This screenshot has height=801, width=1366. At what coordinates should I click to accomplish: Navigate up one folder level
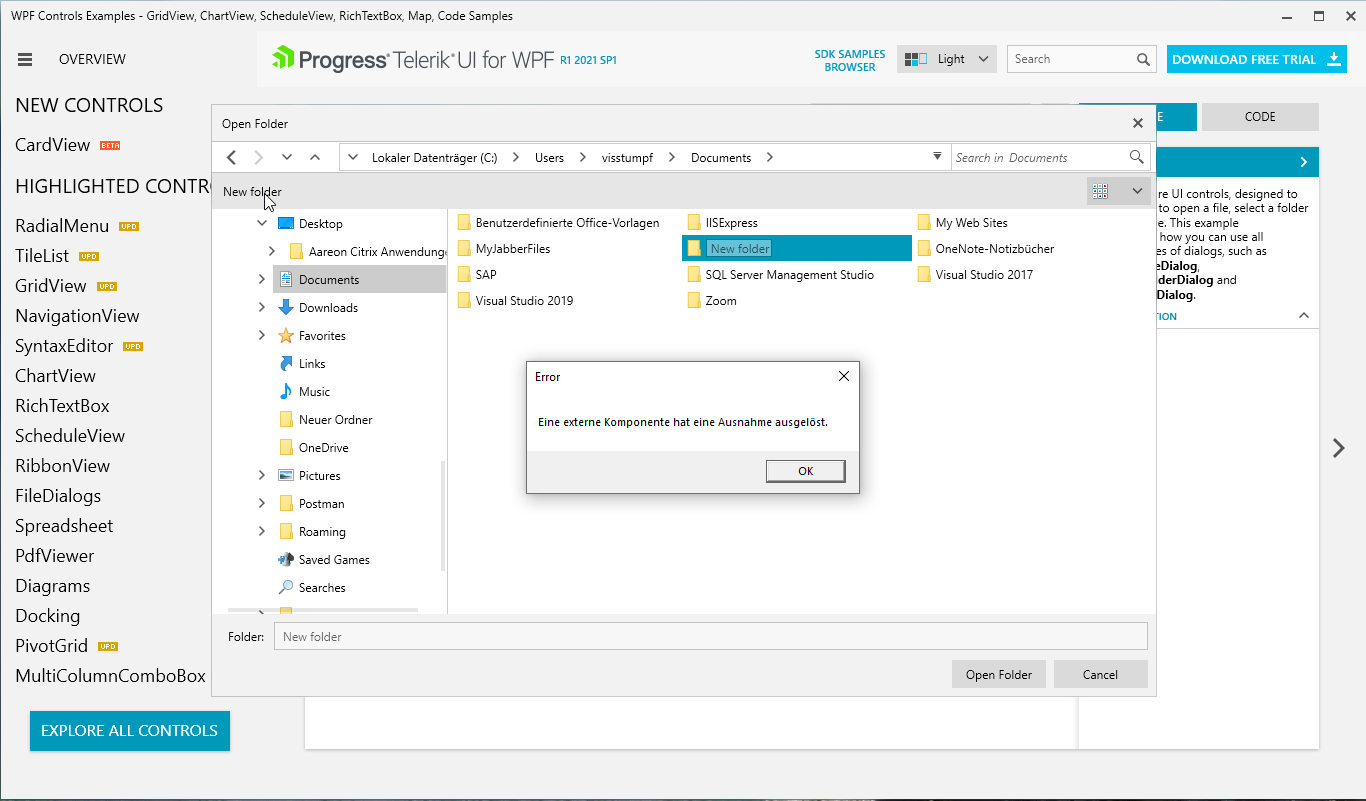tap(315, 157)
